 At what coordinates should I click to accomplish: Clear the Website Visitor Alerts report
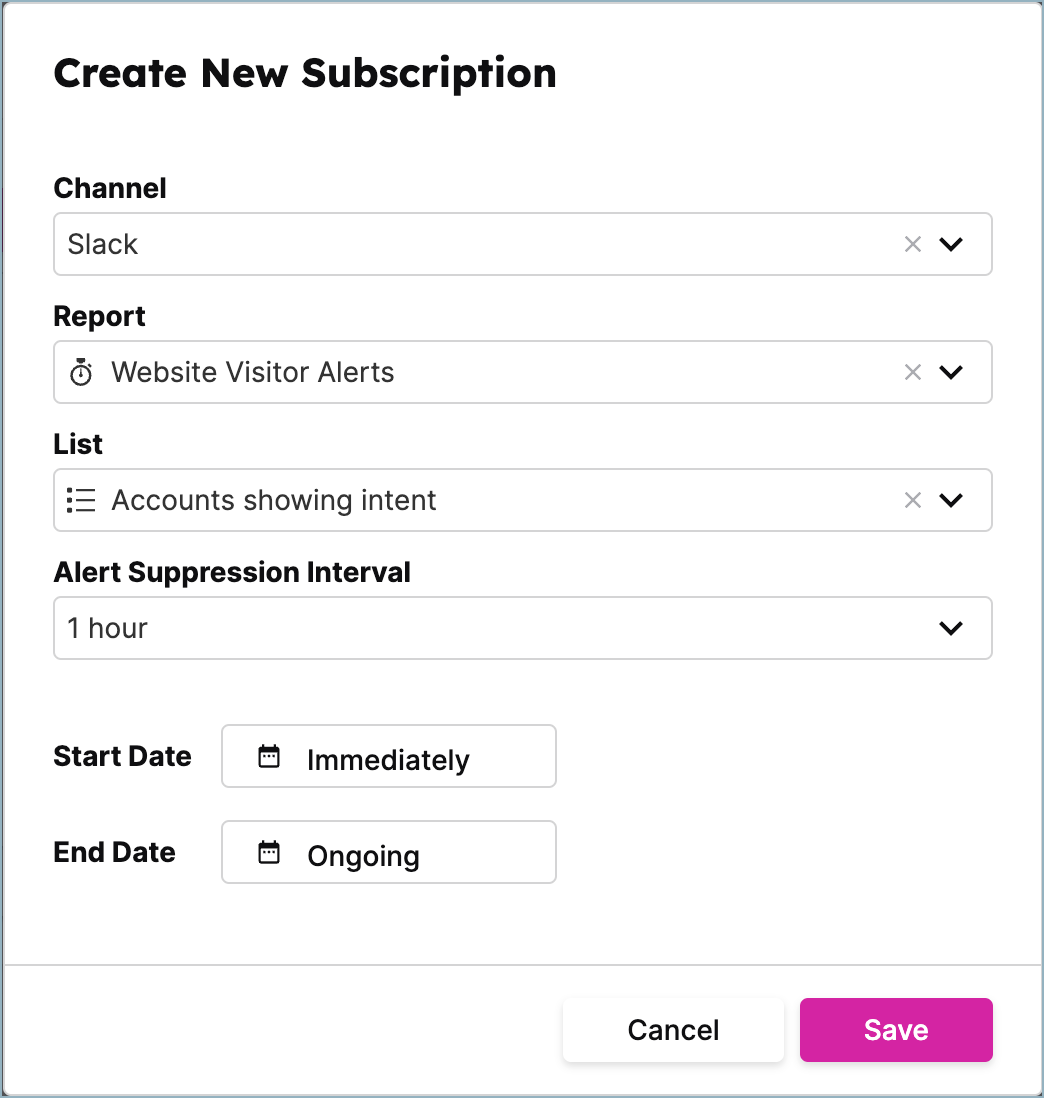(912, 372)
